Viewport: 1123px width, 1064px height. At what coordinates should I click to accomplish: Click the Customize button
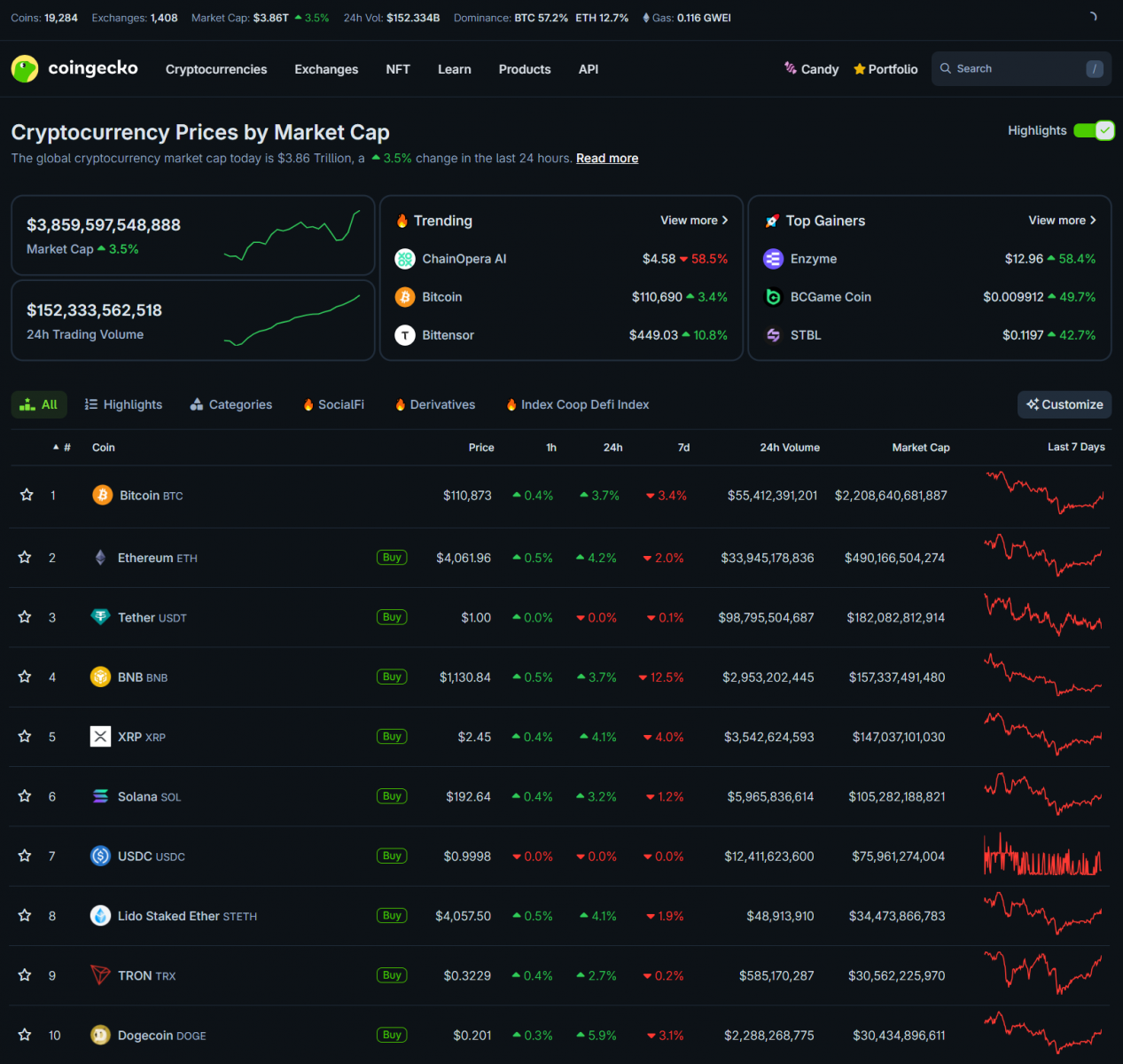(x=1065, y=404)
